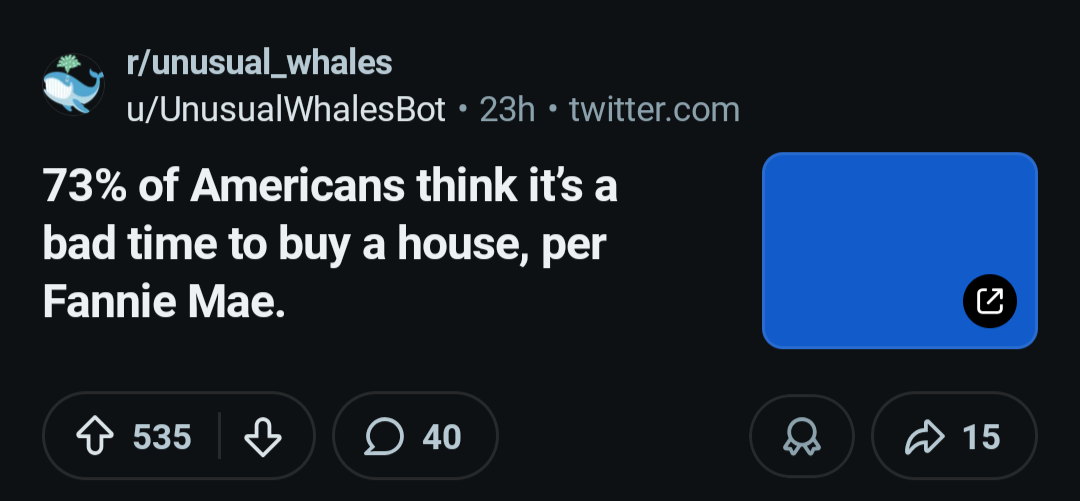Open the unusual_whales whale avatar
This screenshot has width=1080, height=501.
73,84
